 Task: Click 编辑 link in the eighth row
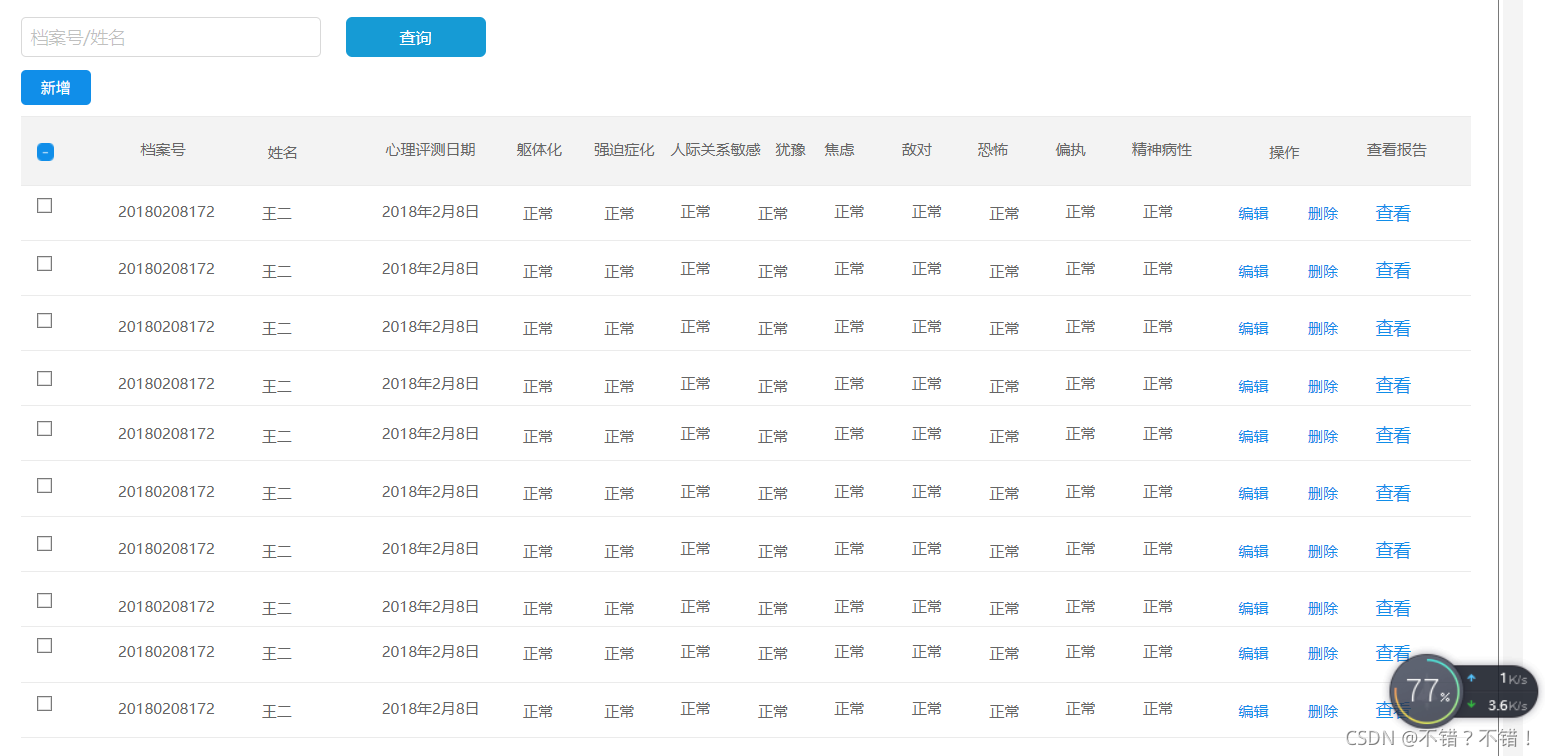click(1253, 608)
